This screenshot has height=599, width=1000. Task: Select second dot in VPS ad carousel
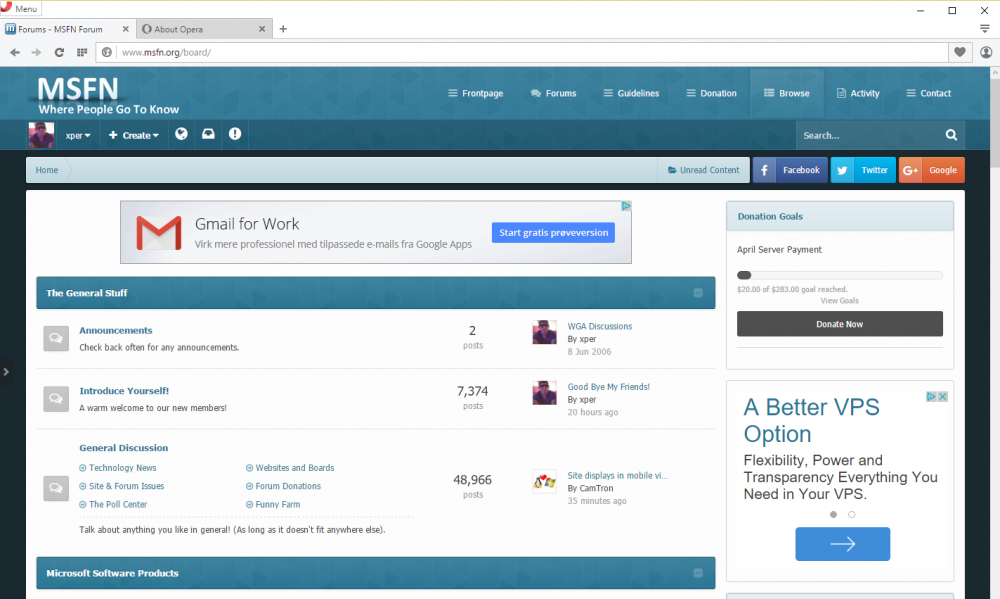(x=852, y=514)
